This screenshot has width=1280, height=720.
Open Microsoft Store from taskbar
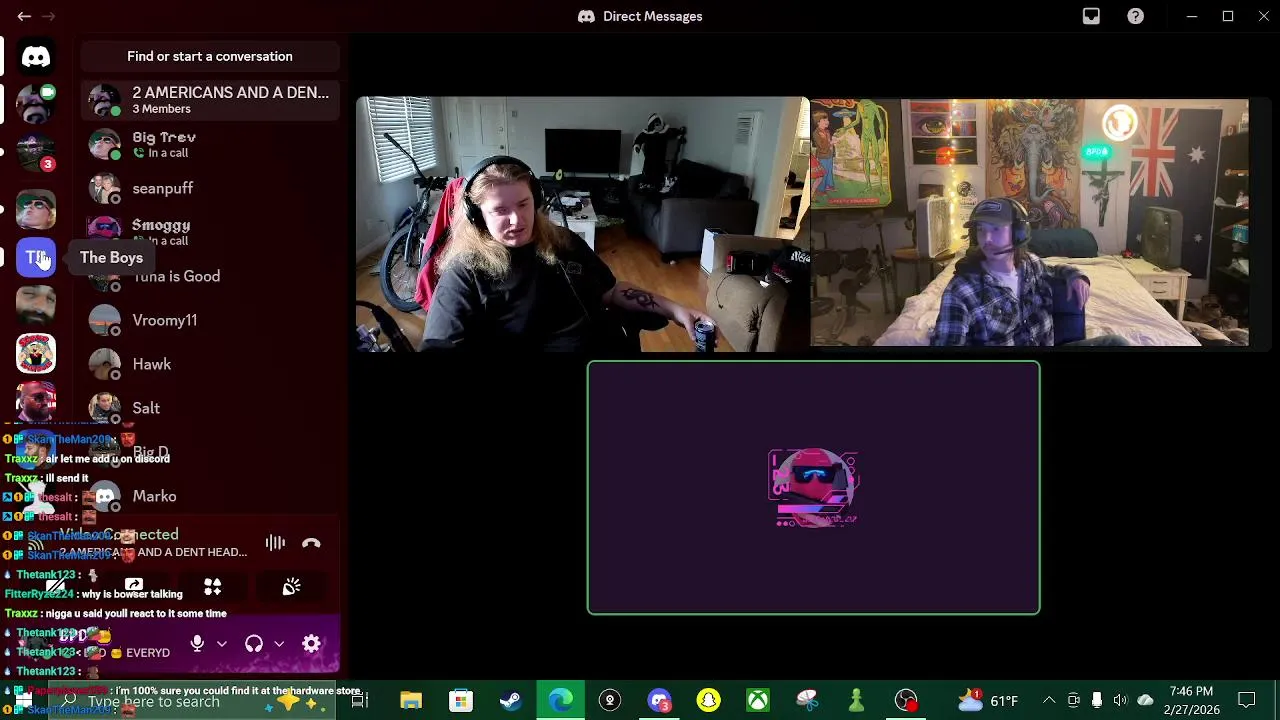pyautogui.click(x=461, y=700)
